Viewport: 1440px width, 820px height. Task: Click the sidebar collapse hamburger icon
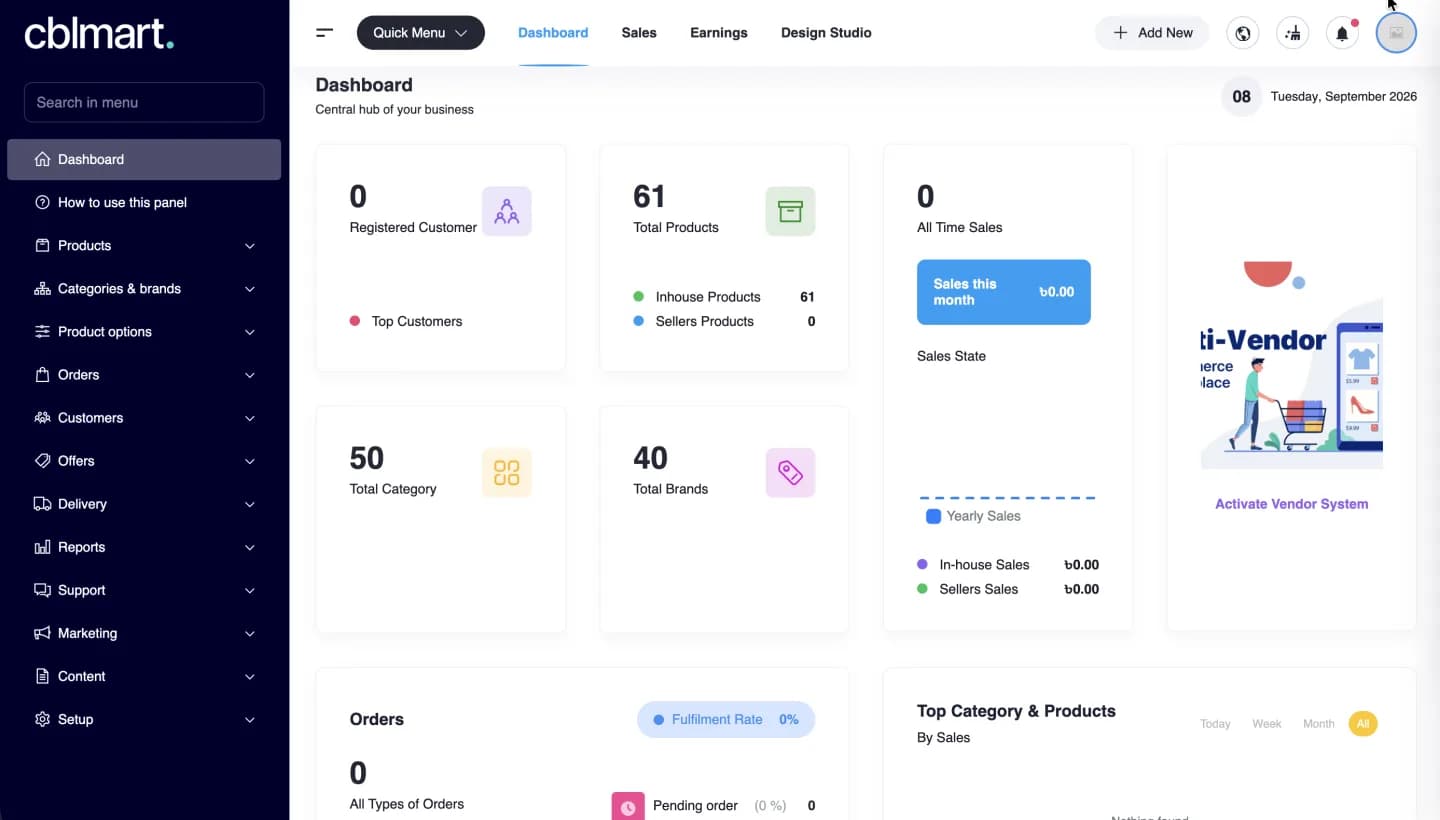[324, 33]
